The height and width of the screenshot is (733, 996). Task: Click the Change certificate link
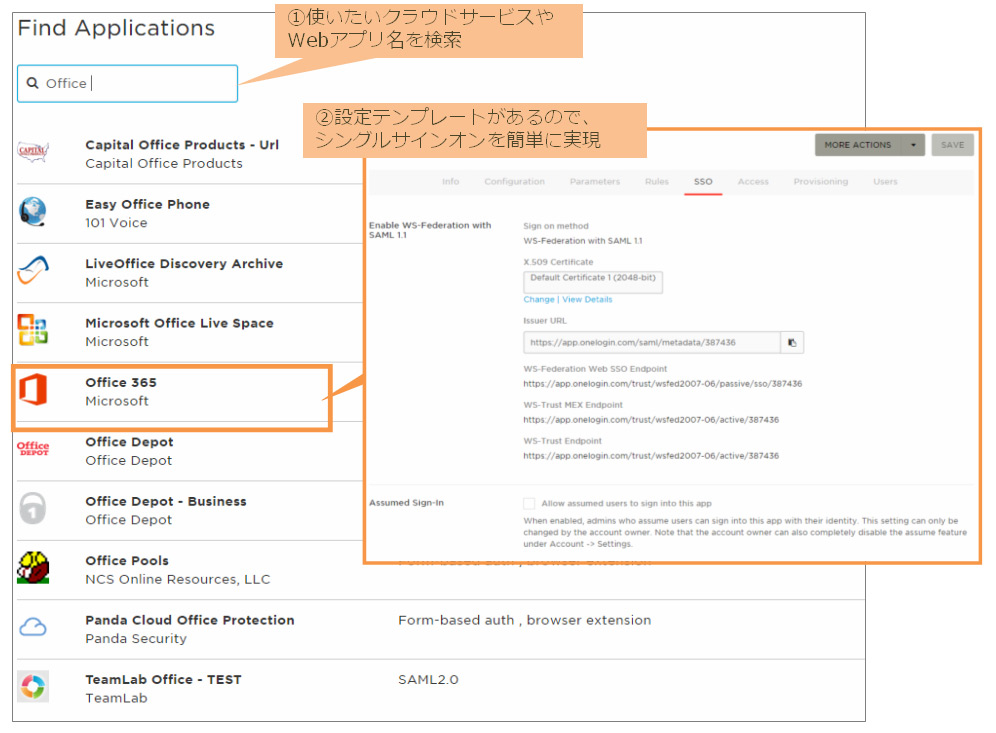pyautogui.click(x=539, y=300)
